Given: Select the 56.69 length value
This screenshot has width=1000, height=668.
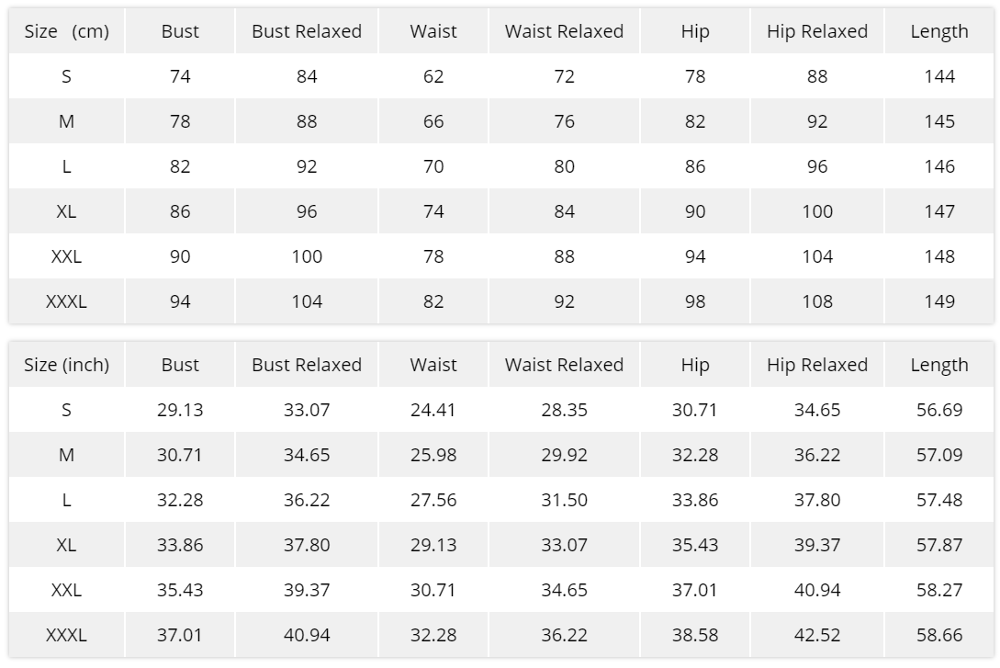Looking at the screenshot, I should [939, 410].
